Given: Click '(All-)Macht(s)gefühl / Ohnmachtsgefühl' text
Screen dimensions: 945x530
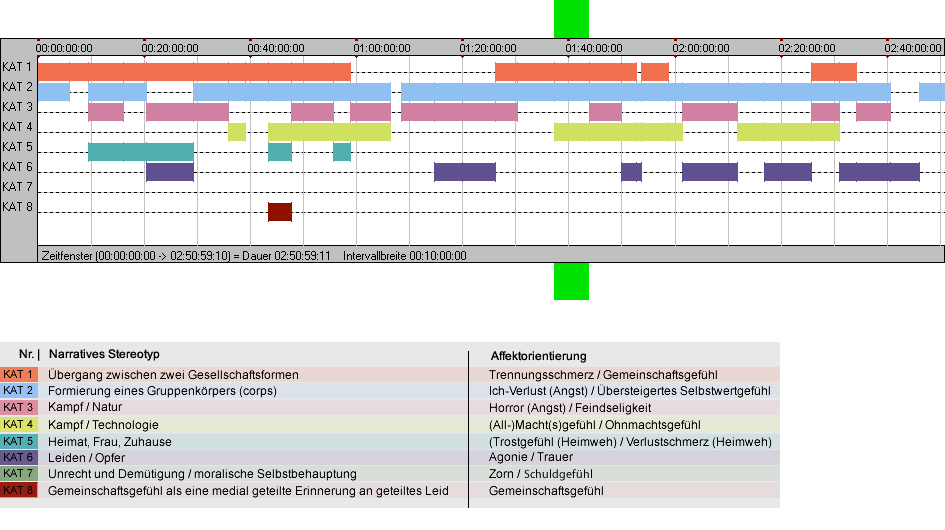Looking at the screenshot, I should coord(595,425).
